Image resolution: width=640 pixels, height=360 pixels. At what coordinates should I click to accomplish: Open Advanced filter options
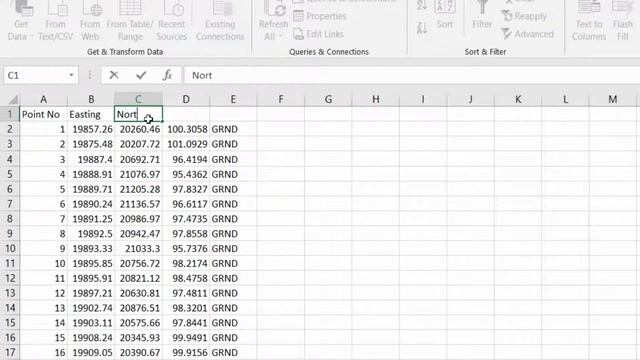tap(527, 34)
